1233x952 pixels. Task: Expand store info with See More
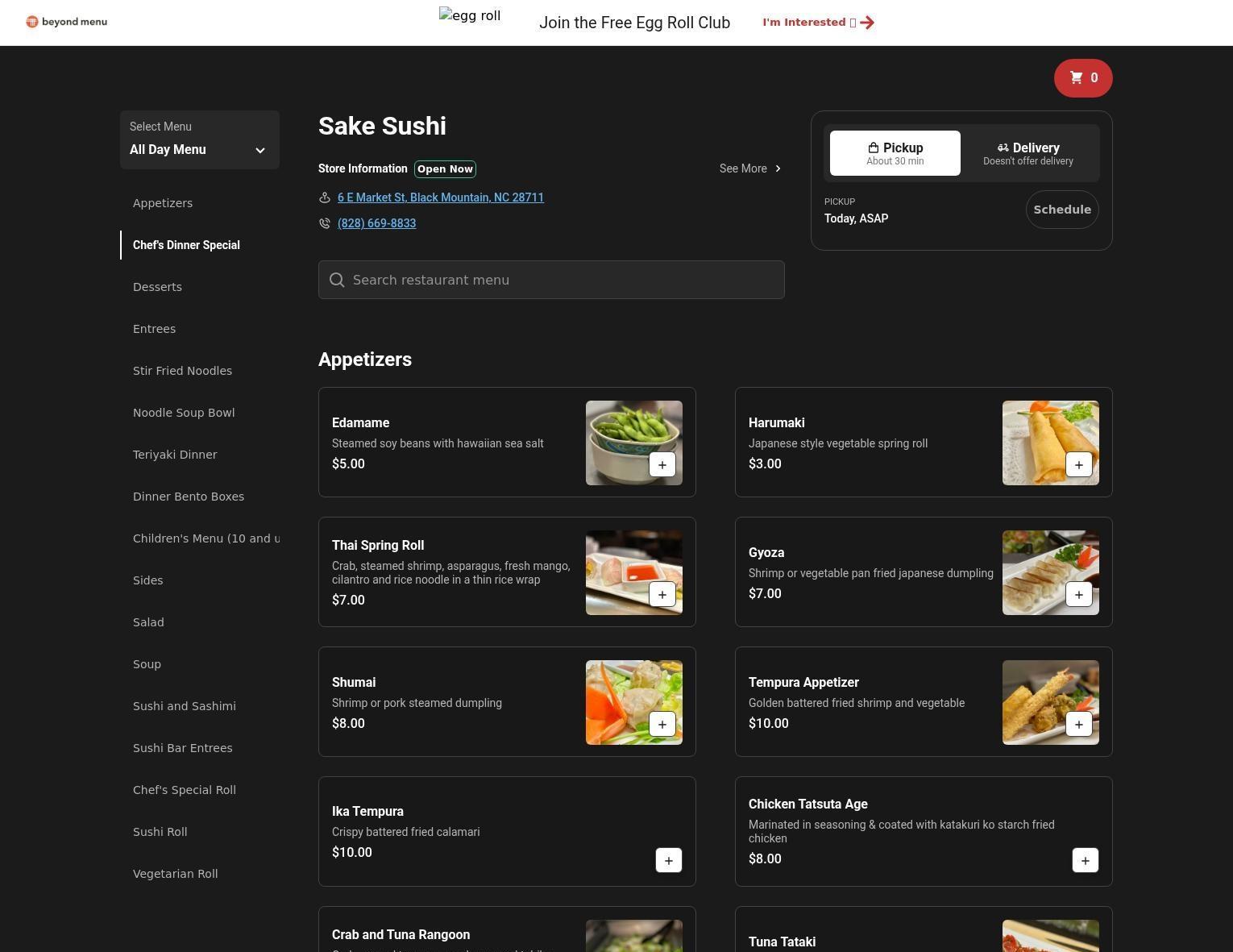pyautogui.click(x=749, y=168)
